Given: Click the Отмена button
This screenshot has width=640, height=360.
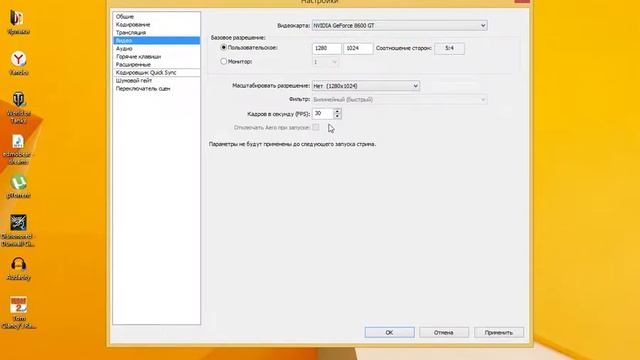Looking at the screenshot, I should (444, 332).
